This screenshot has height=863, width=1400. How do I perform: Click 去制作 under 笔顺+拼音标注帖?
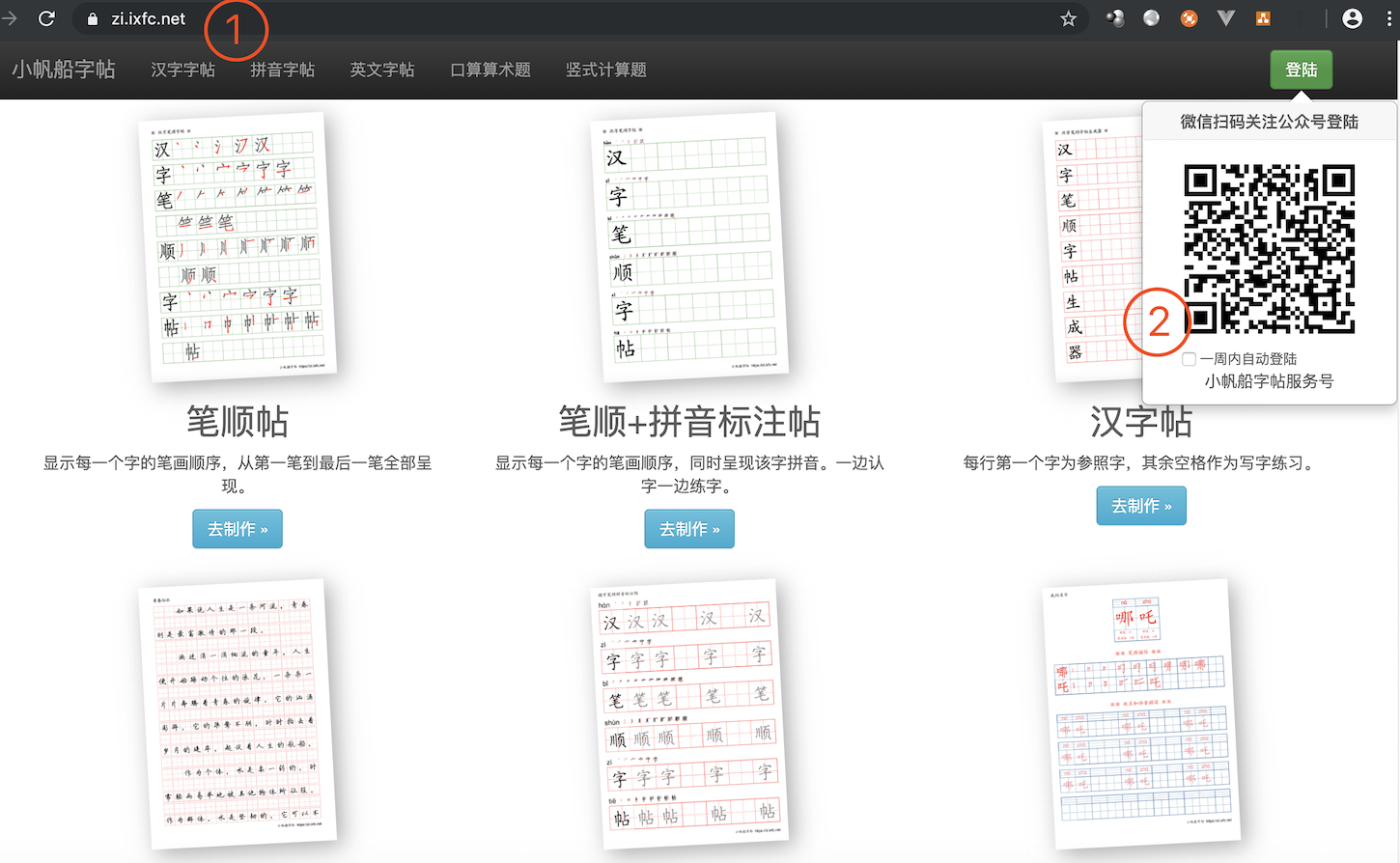[689, 529]
